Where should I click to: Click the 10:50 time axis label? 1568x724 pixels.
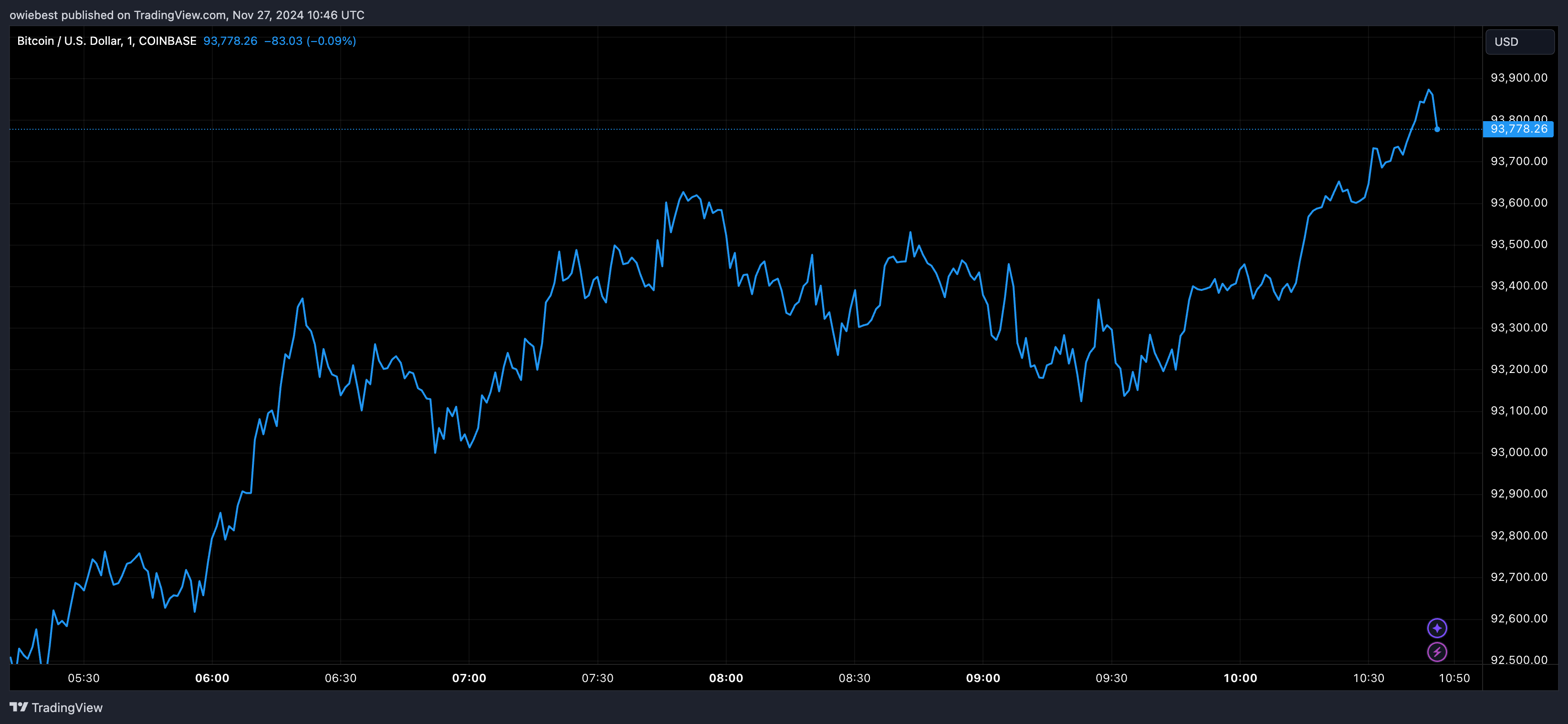point(1454,678)
